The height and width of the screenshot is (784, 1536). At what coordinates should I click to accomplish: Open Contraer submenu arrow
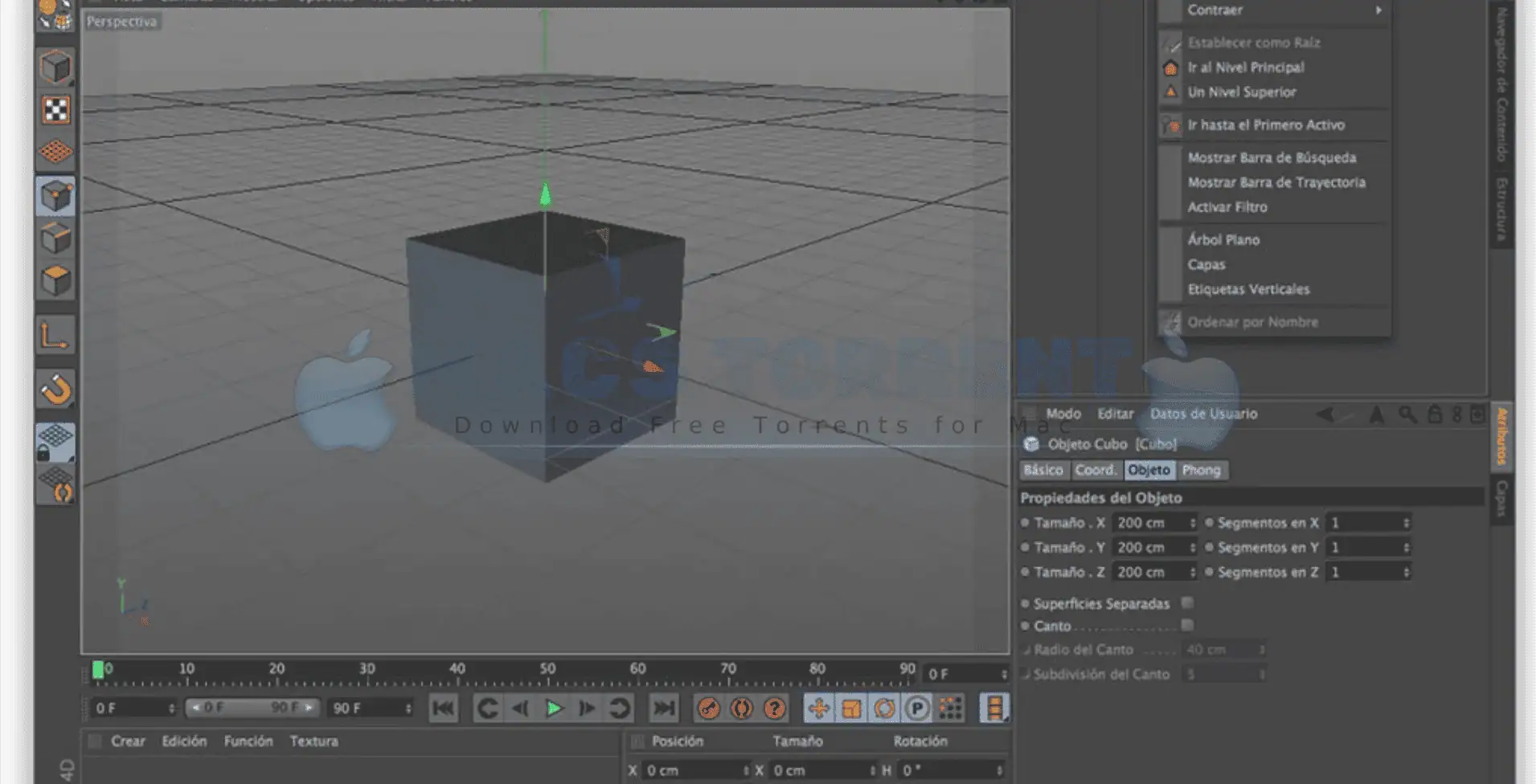point(1378,10)
